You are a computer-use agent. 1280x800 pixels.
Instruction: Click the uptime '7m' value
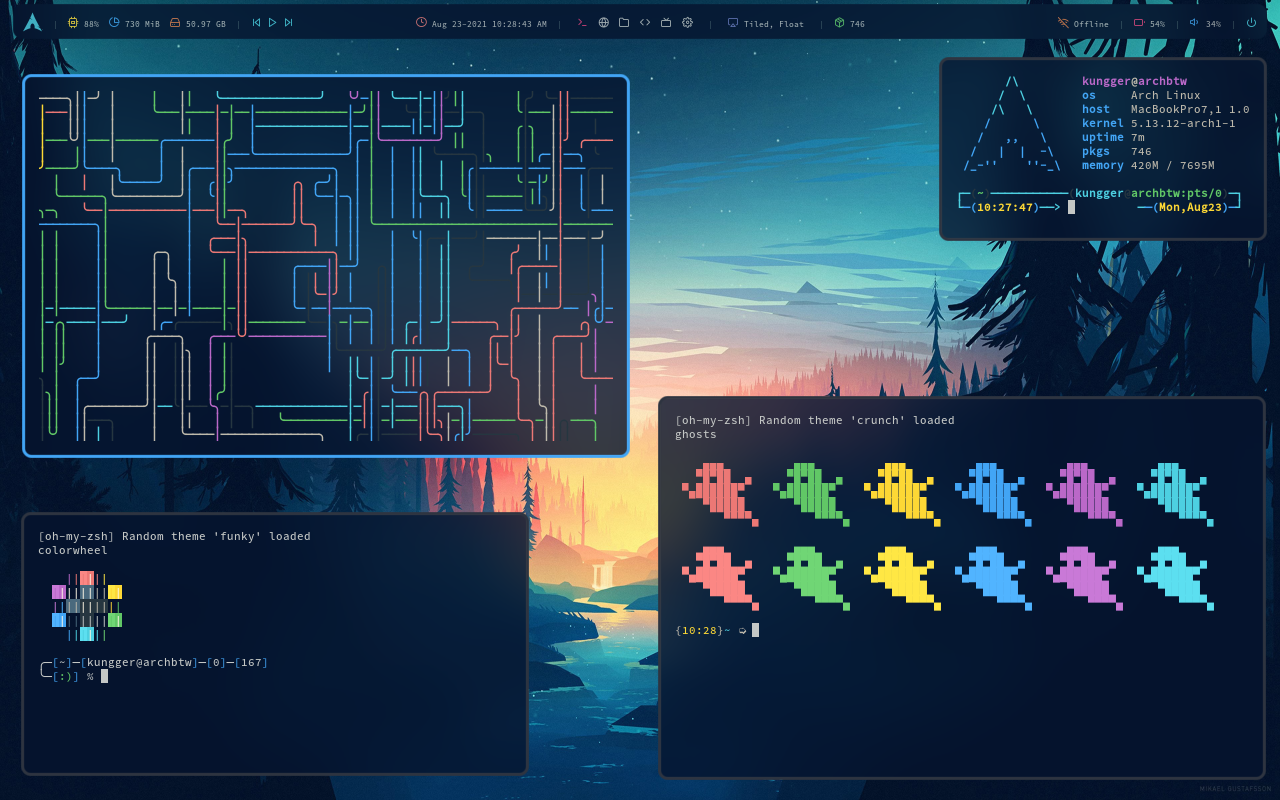[1138, 137]
